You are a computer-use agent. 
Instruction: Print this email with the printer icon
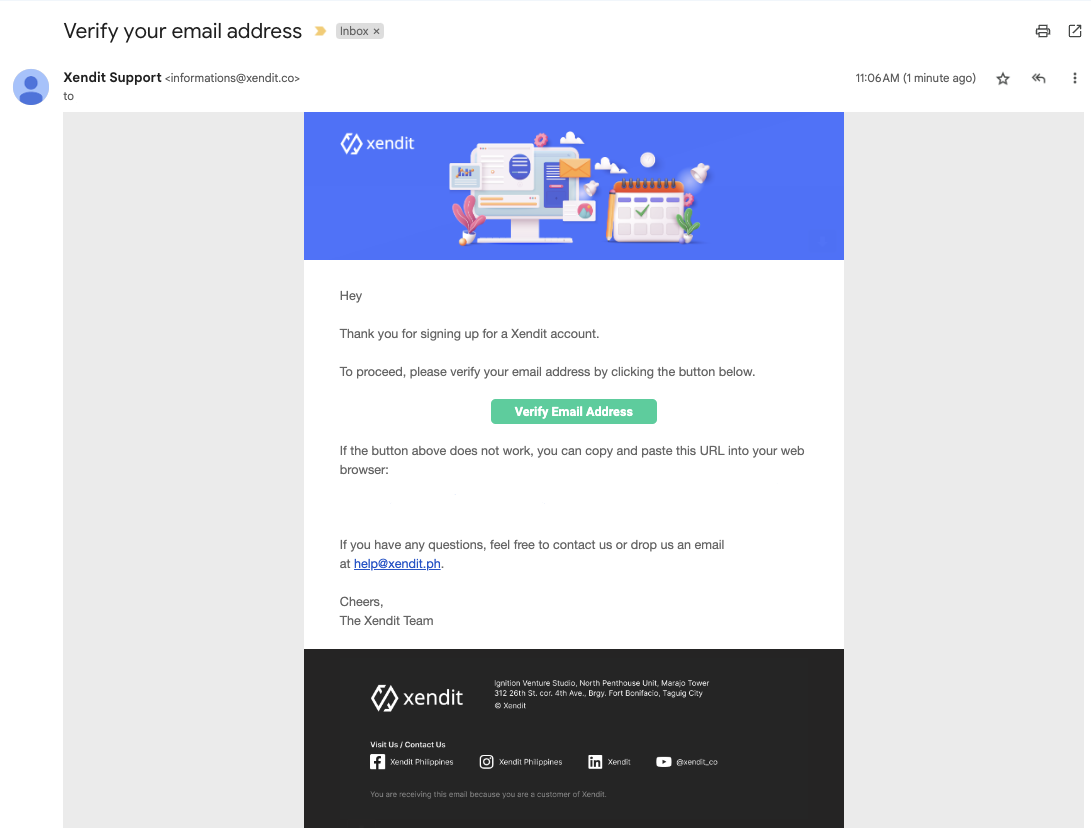click(x=1043, y=31)
